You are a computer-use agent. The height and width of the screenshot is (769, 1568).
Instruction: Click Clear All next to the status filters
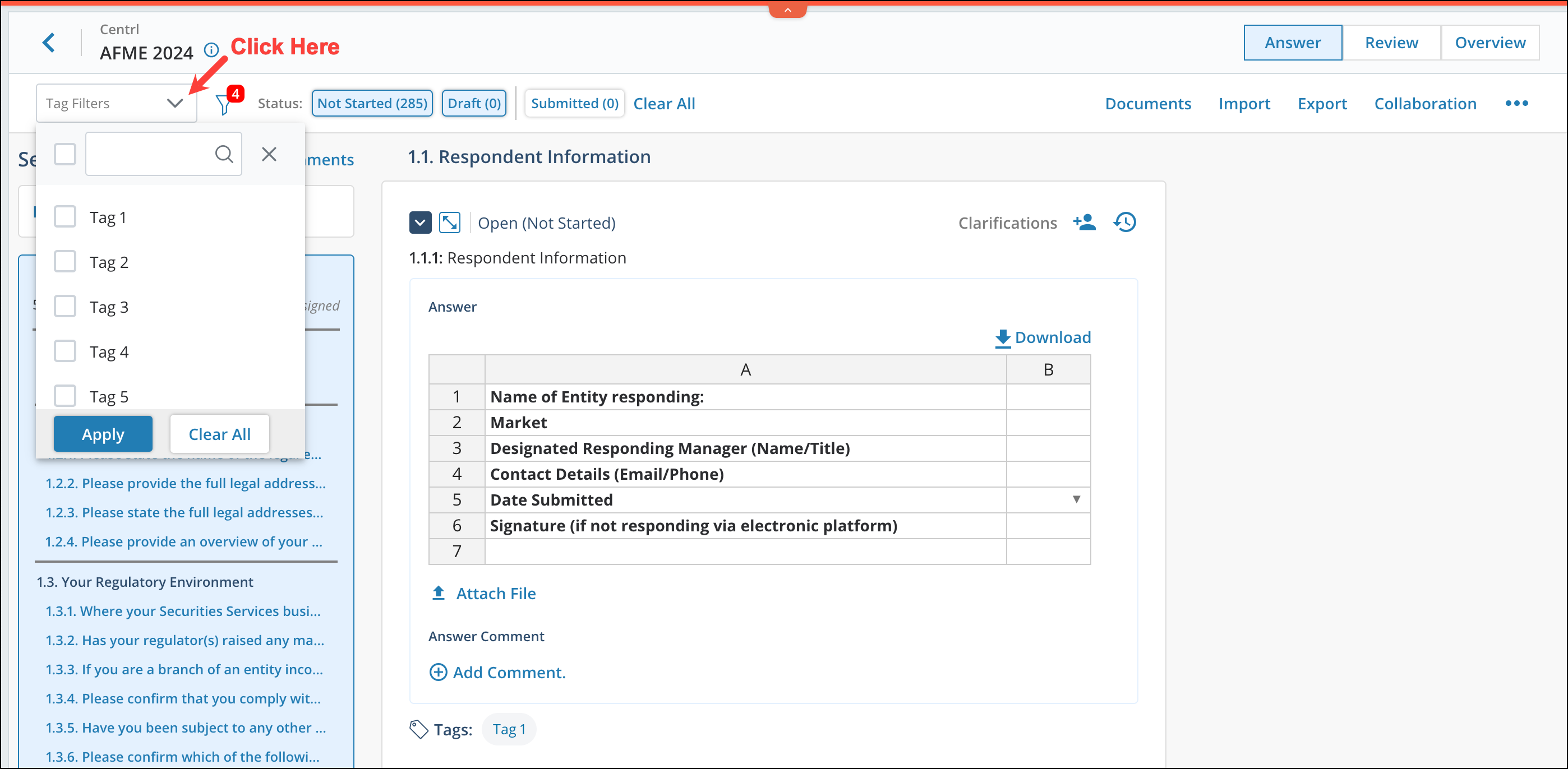(663, 104)
